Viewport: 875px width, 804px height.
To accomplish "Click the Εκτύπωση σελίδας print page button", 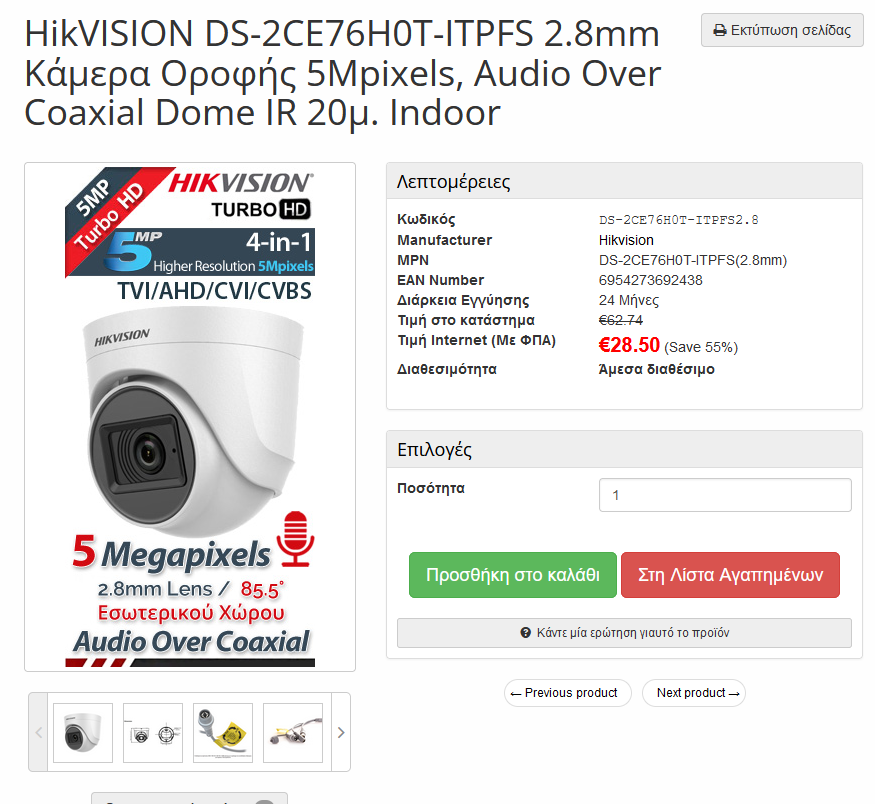I will click(782, 30).
